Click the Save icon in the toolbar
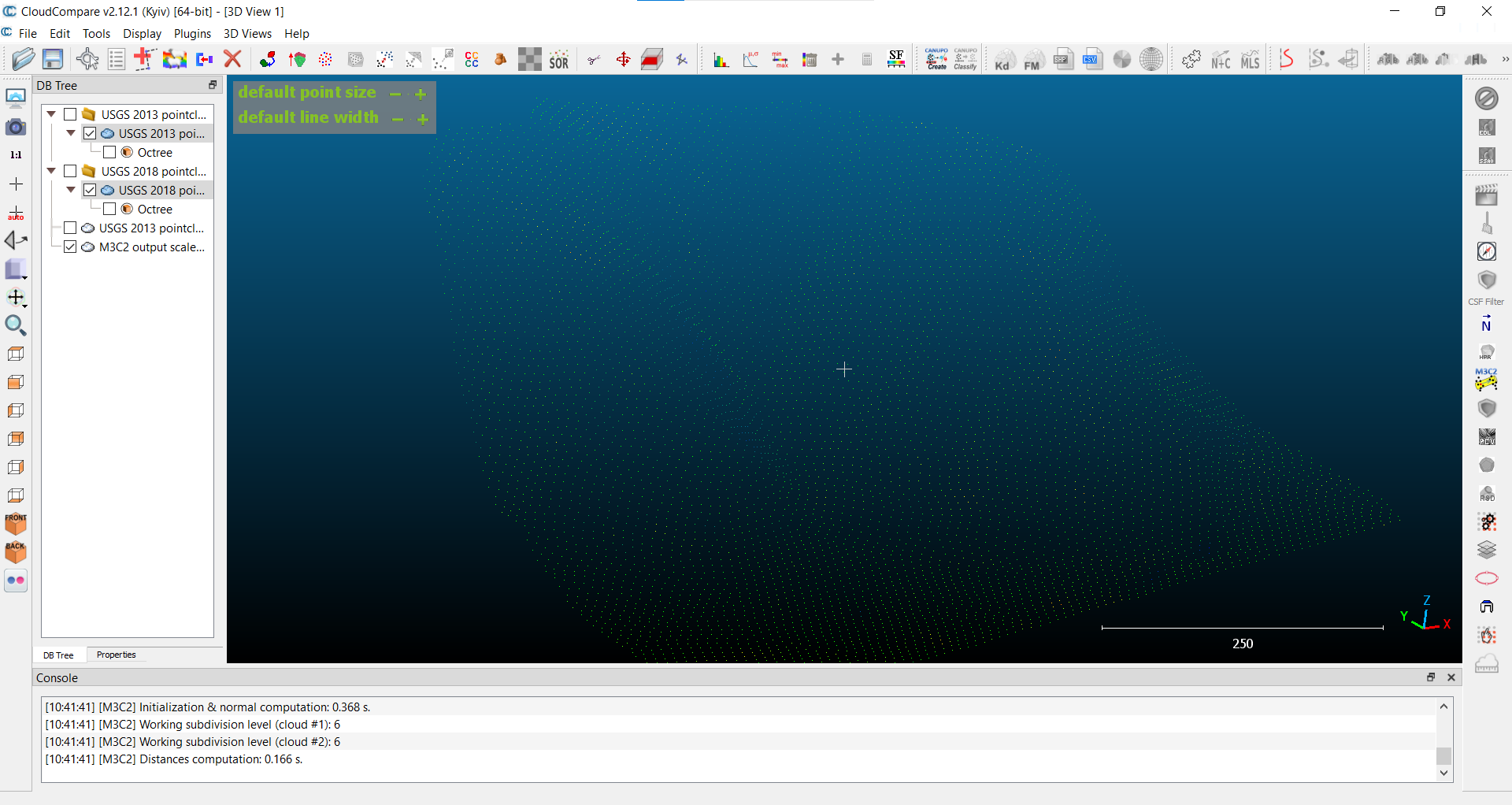 click(53, 59)
